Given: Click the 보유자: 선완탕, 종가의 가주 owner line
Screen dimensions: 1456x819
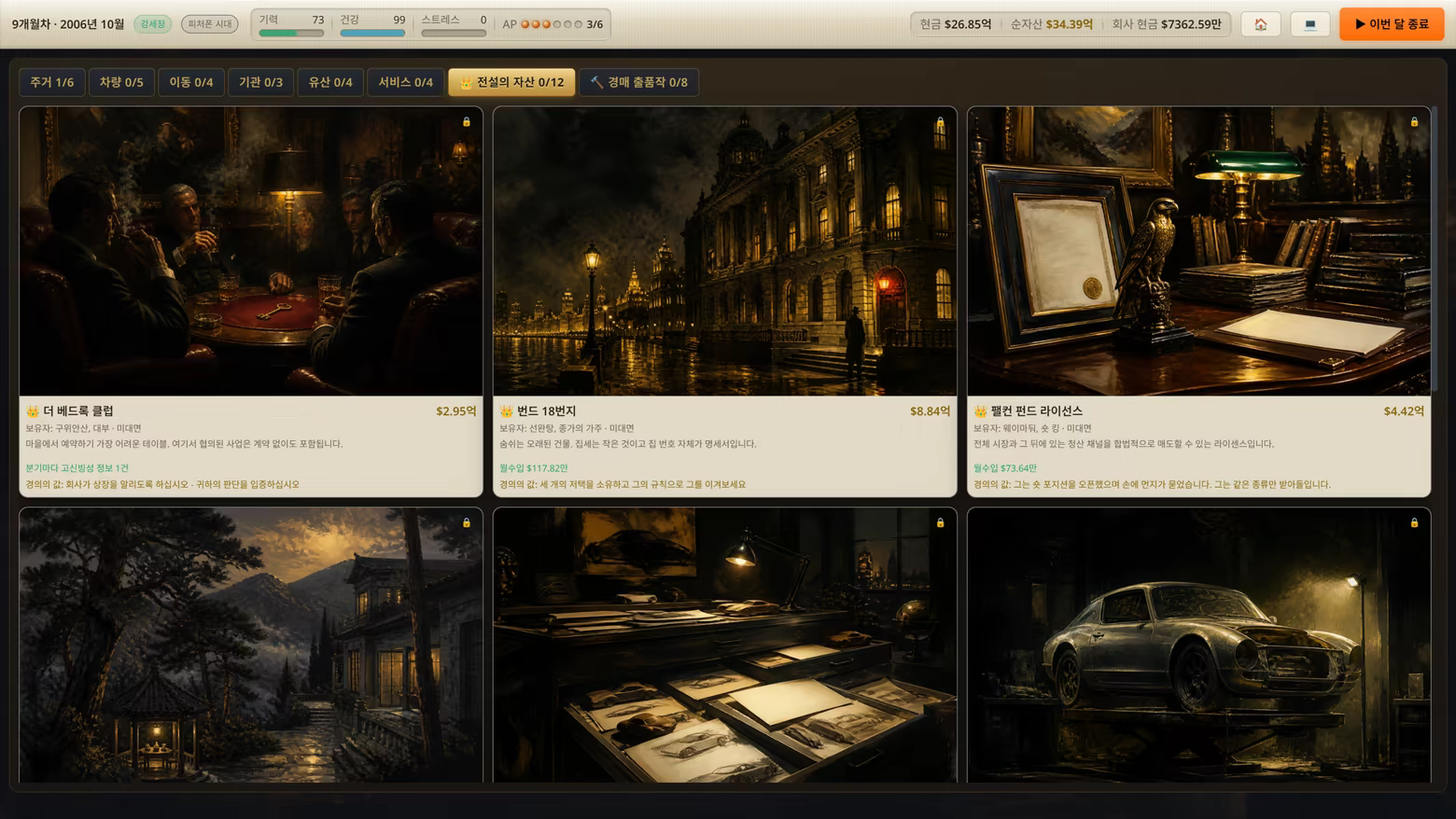Looking at the screenshot, I should (x=567, y=428).
